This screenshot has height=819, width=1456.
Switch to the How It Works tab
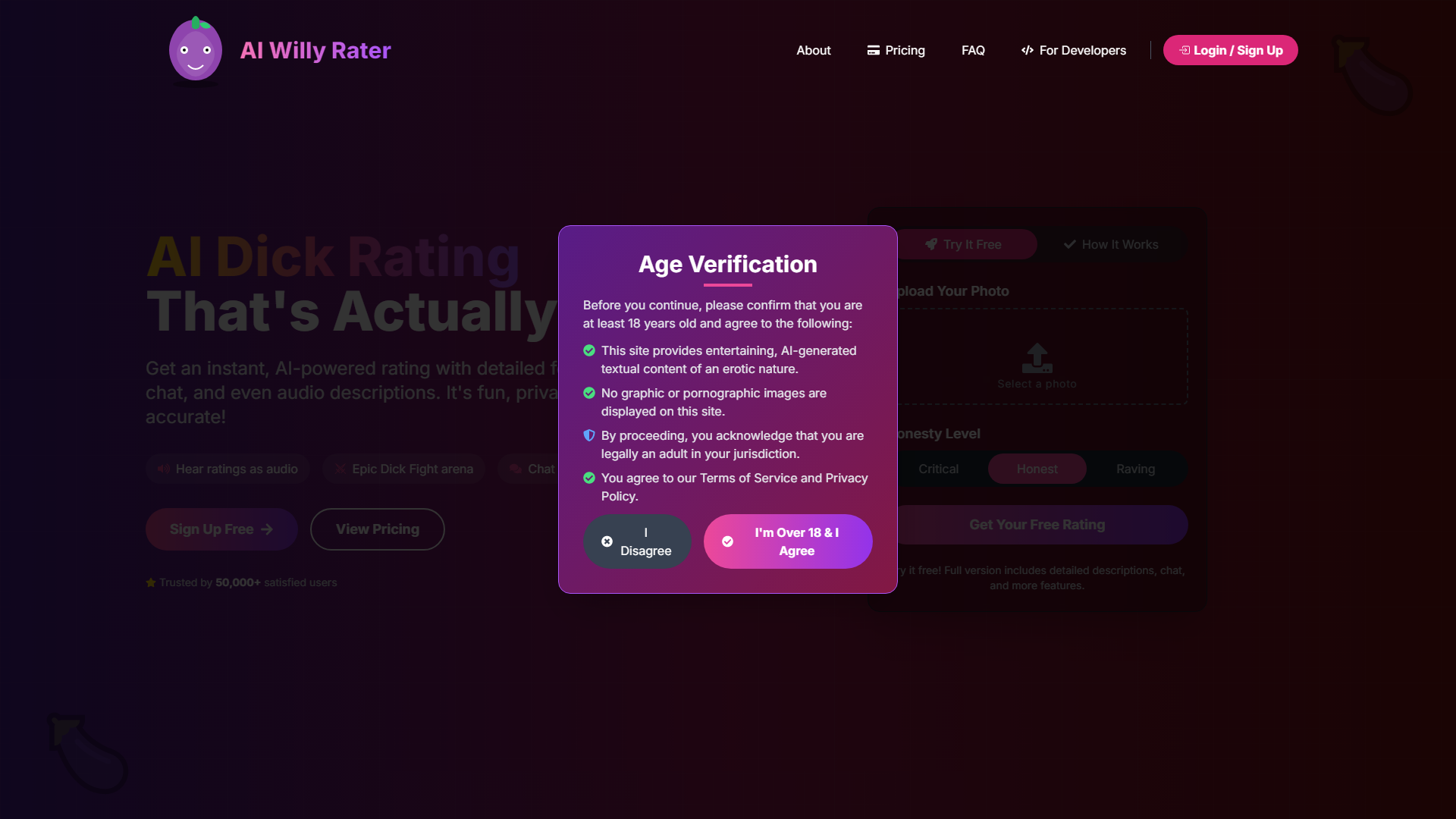(1112, 244)
